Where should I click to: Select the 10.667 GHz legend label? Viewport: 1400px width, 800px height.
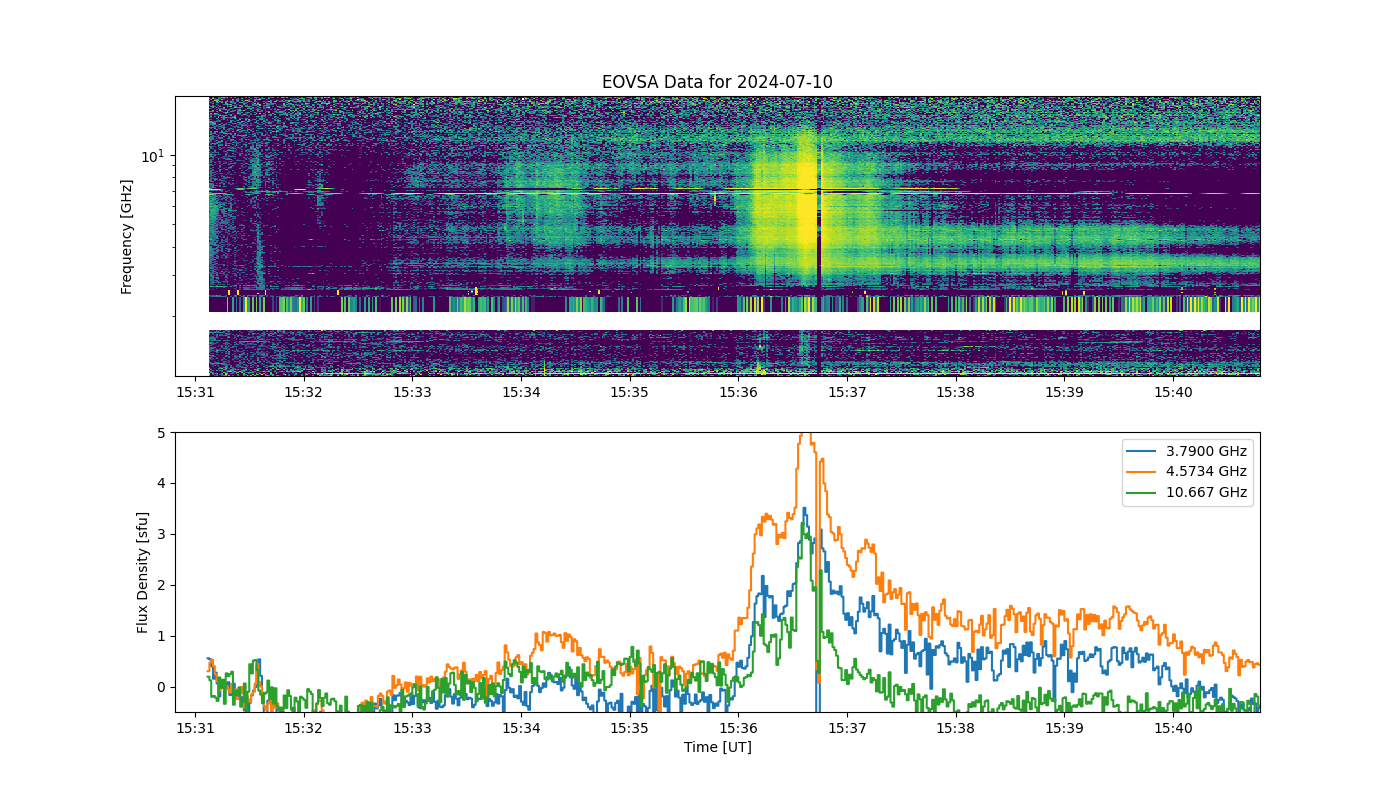click(x=1207, y=492)
